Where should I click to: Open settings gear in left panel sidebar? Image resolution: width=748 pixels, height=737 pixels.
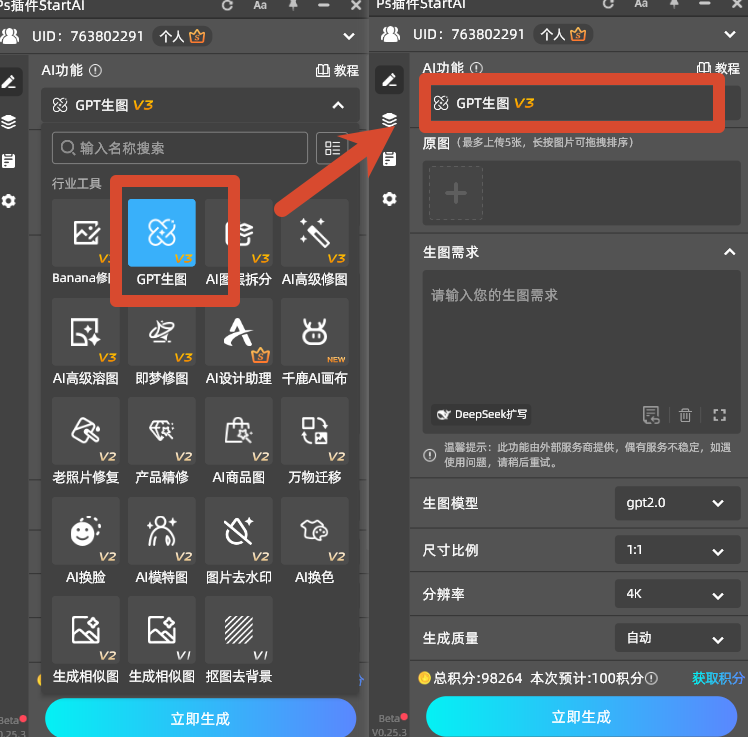[x=9, y=201]
